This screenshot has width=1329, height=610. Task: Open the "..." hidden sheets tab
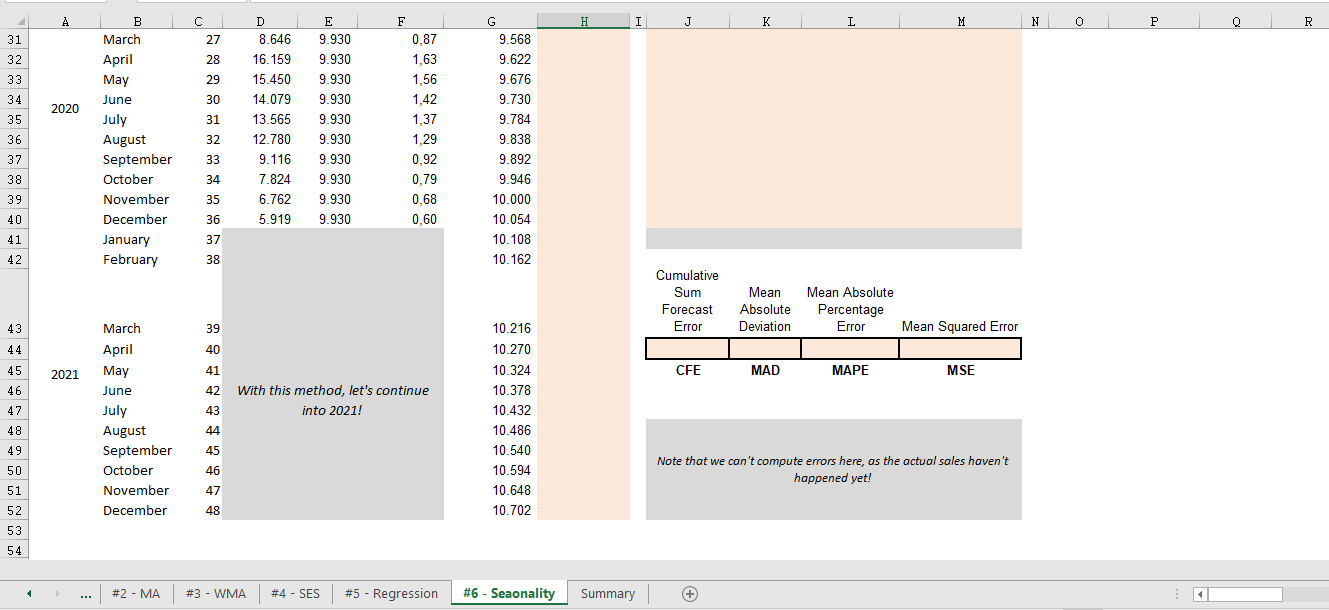click(86, 593)
